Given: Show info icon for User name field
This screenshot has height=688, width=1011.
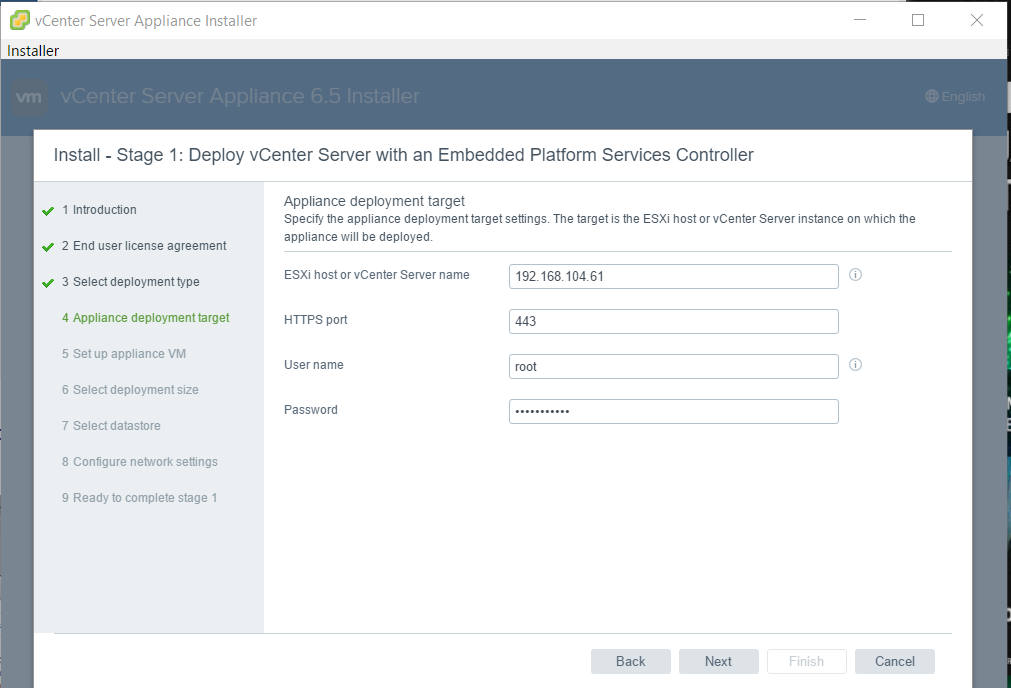Looking at the screenshot, I should point(855,365).
